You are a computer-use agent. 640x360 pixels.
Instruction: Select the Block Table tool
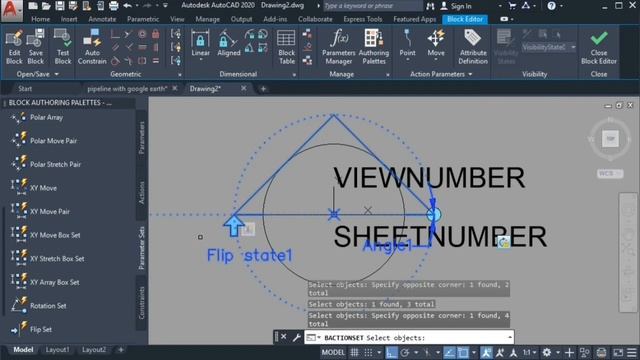(287, 47)
